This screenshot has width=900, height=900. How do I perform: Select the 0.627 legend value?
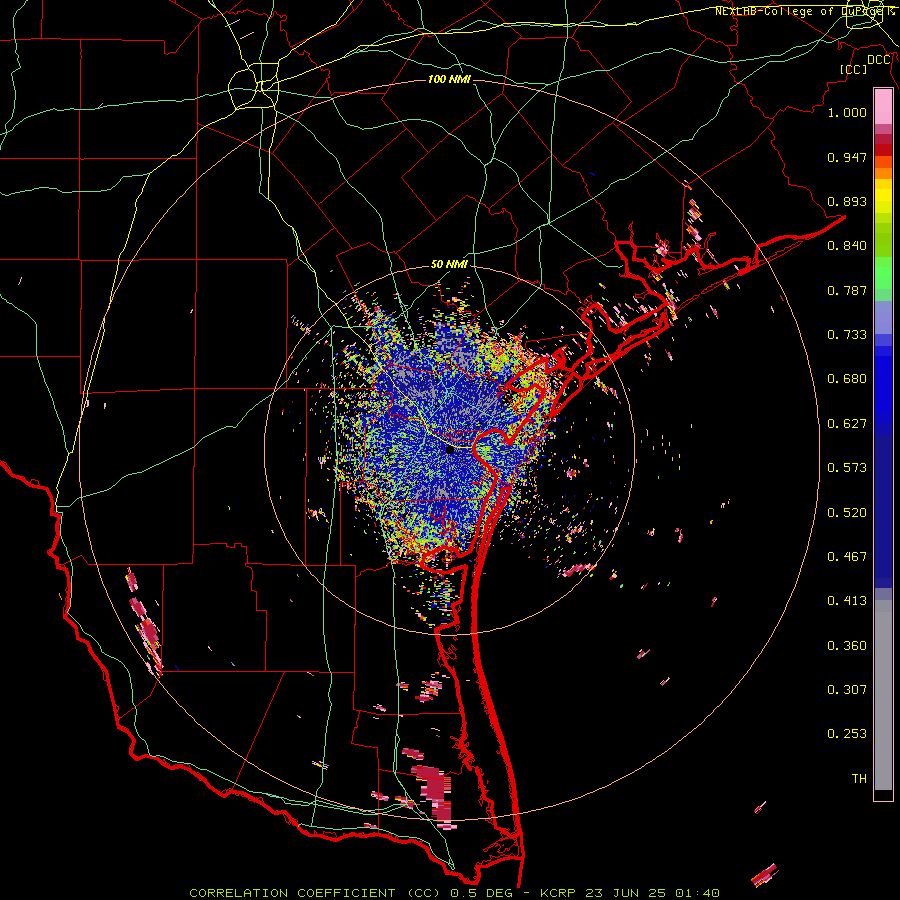[x=847, y=424]
